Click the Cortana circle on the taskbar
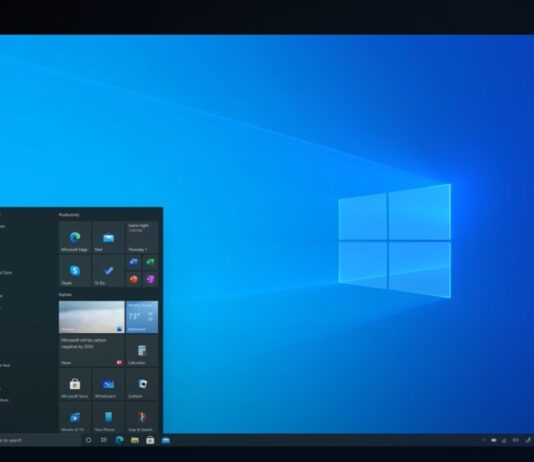This screenshot has width=534, height=462. point(88,440)
